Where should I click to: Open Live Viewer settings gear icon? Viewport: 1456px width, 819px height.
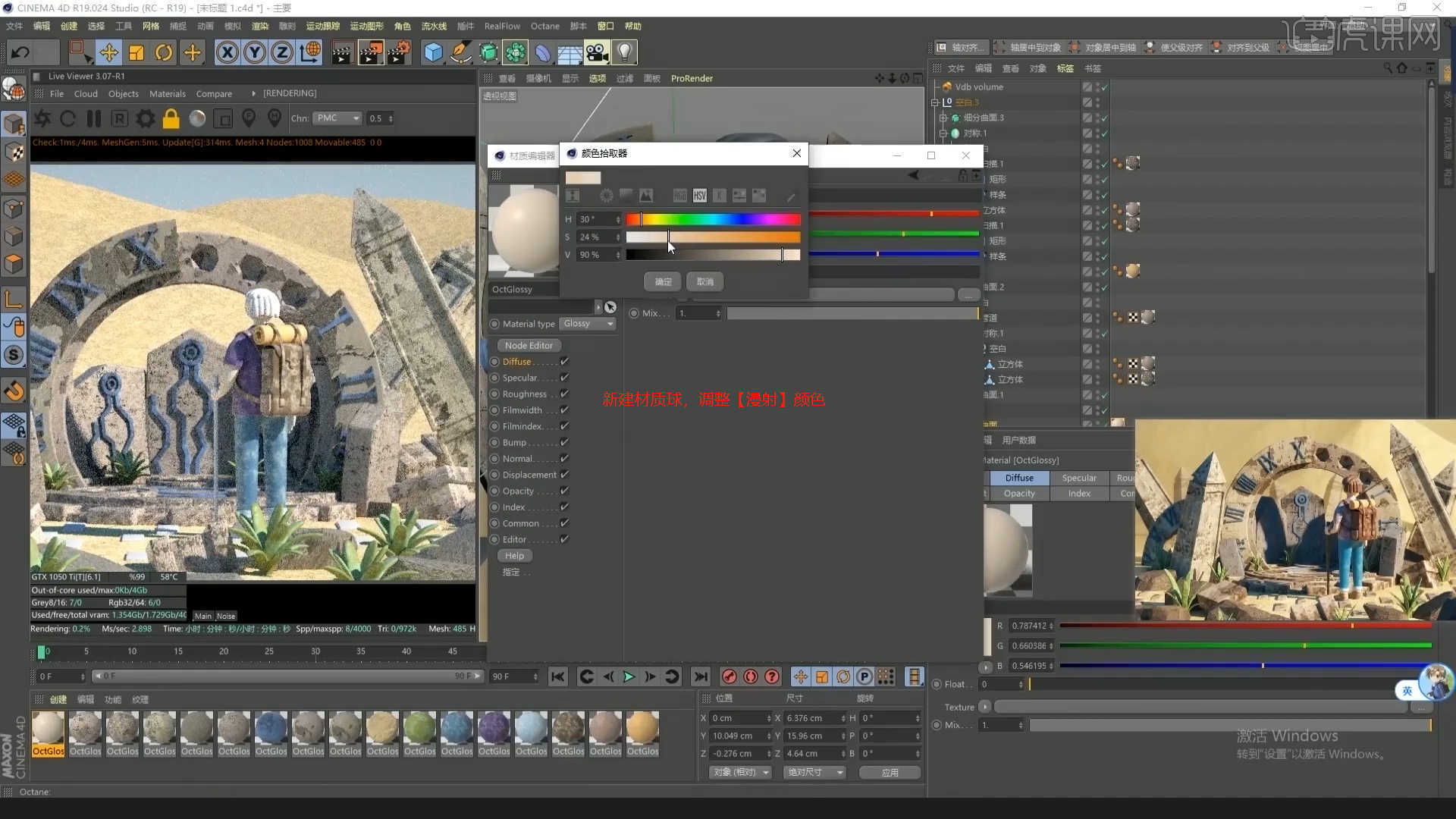(x=145, y=119)
